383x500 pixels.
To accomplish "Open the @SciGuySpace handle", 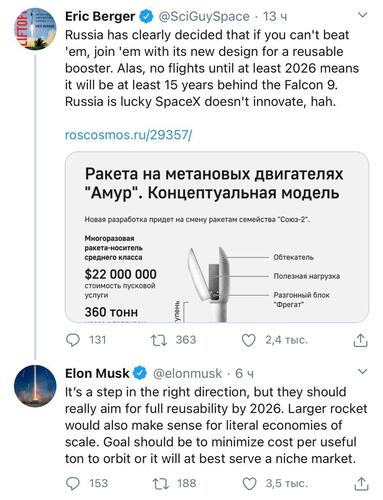I will pyautogui.click(x=204, y=16).
